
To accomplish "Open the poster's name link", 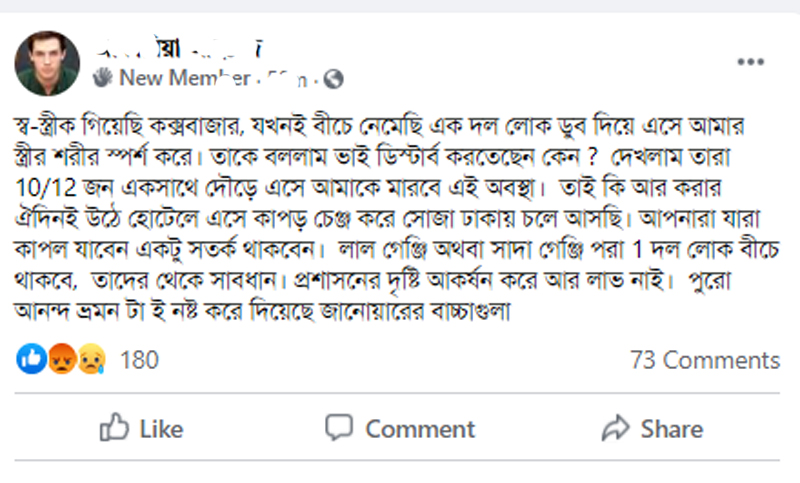I will pyautogui.click(x=180, y=48).
